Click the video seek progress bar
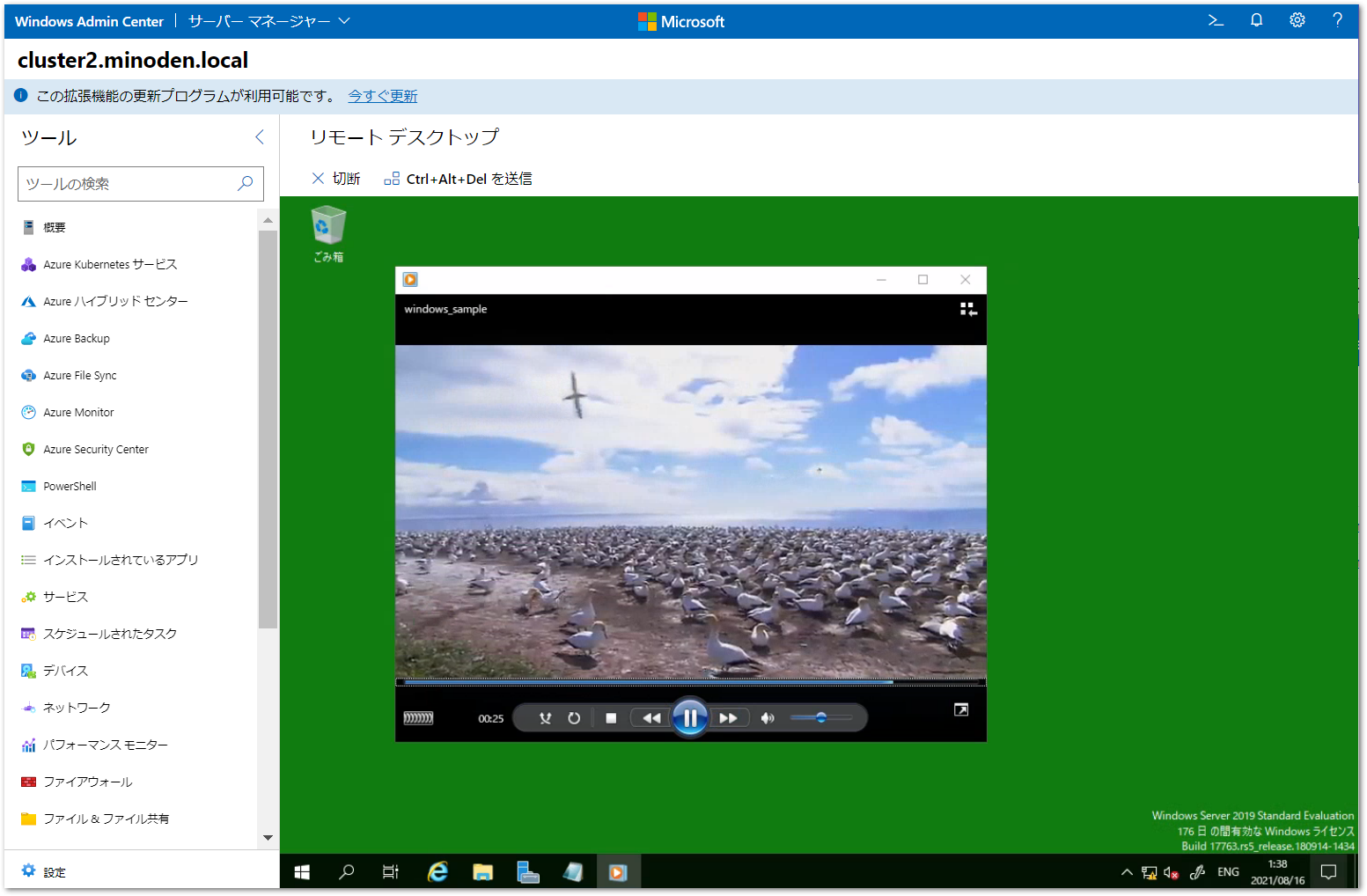 point(691,682)
